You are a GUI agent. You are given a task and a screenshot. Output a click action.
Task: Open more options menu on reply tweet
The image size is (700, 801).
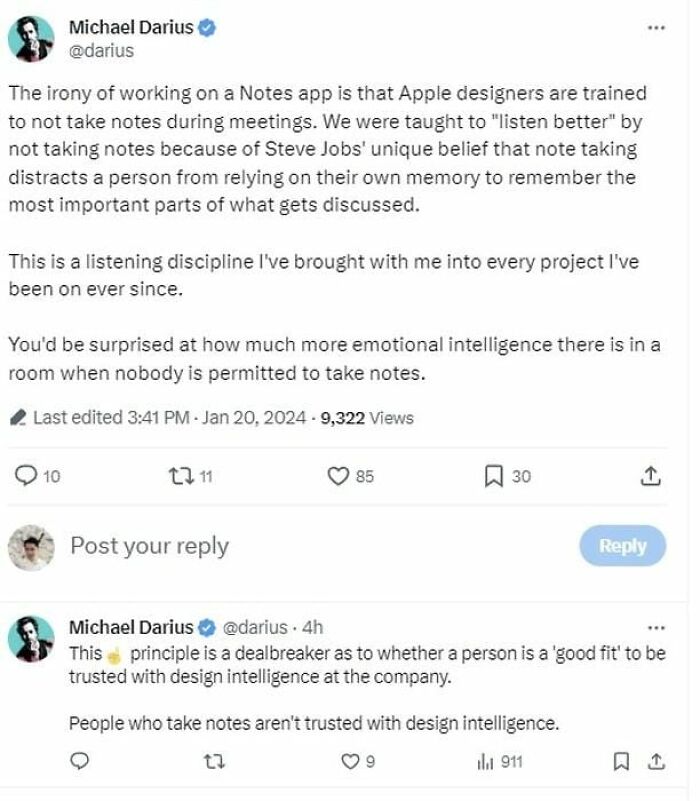click(656, 628)
